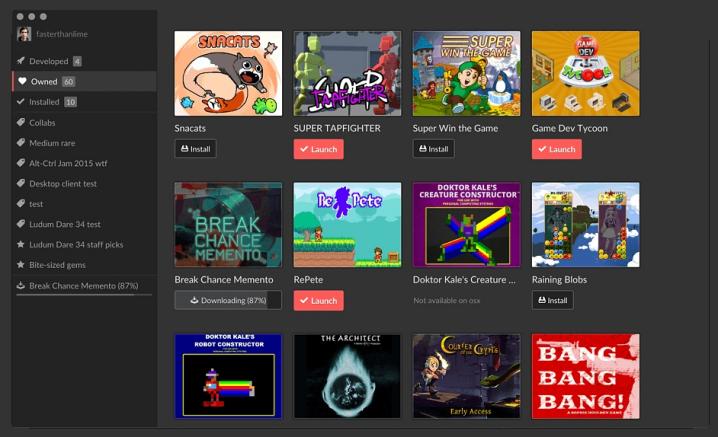
Task: Select the heart icon next to Owned
Action: (x=22, y=81)
